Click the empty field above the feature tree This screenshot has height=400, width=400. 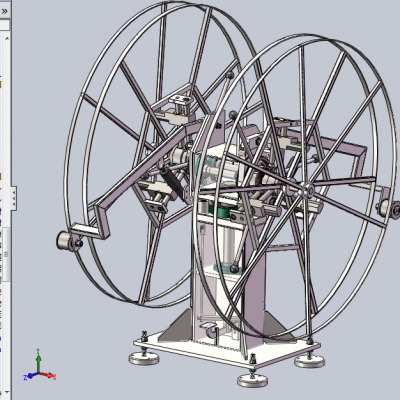pos(5,25)
